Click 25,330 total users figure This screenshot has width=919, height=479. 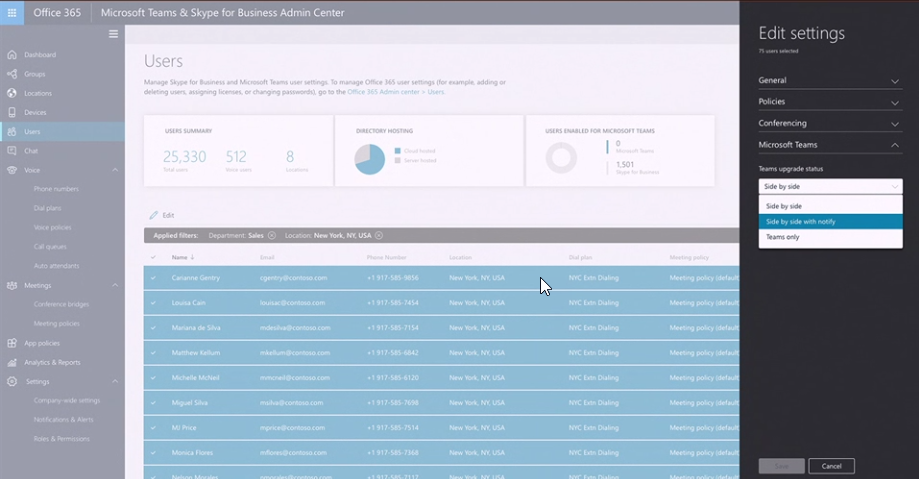coord(185,157)
